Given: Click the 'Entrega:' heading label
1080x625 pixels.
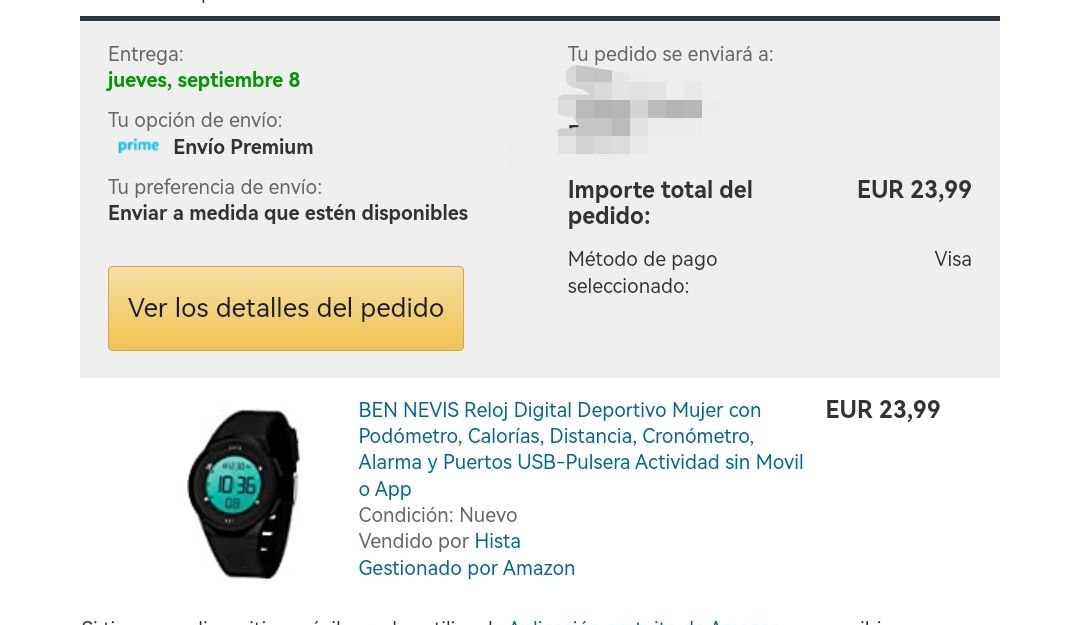Looking at the screenshot, I should 145,54.
